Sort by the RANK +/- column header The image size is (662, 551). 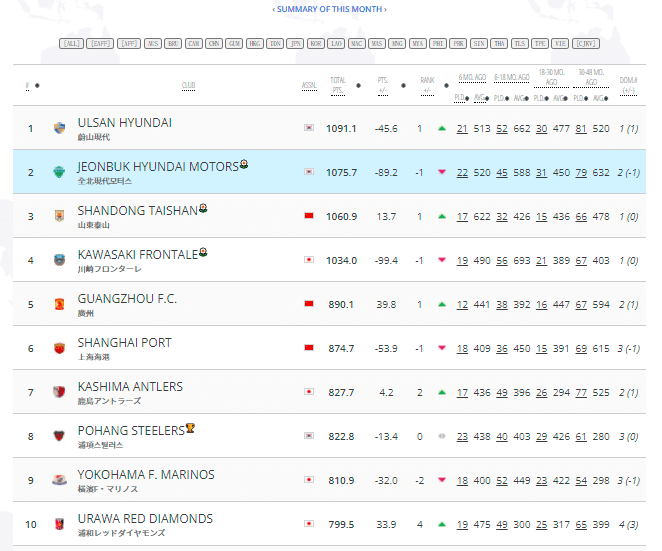click(x=428, y=84)
